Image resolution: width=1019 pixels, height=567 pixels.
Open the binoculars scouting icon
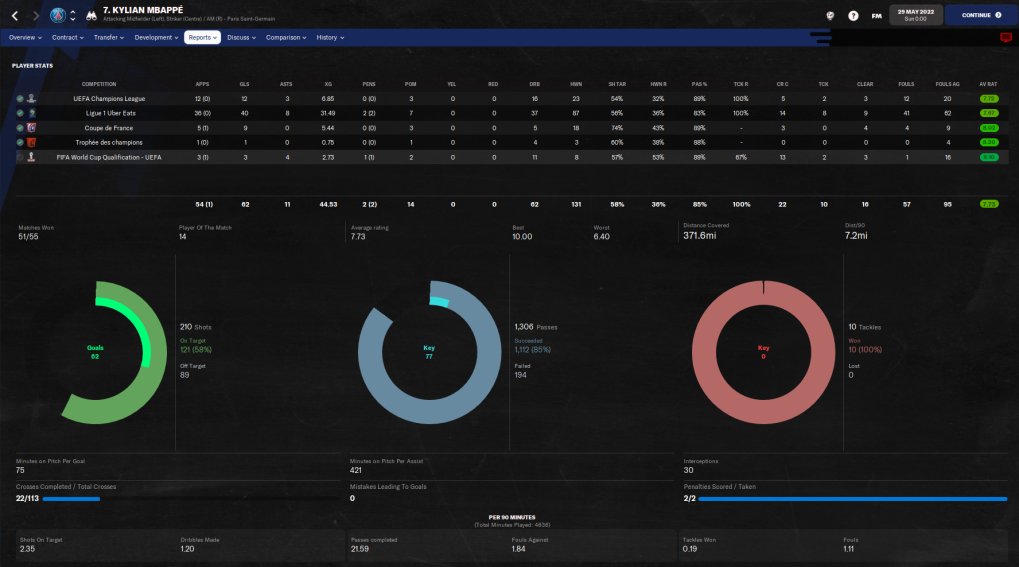(x=92, y=15)
